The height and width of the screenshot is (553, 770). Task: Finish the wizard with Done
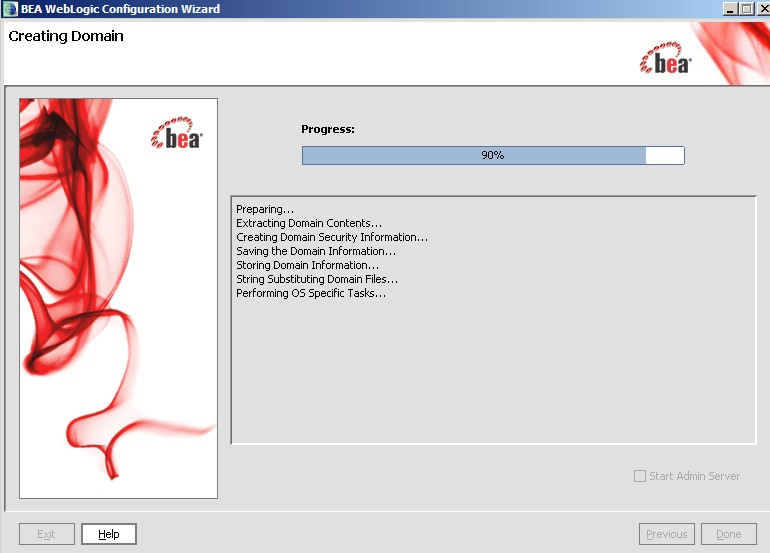[729, 534]
